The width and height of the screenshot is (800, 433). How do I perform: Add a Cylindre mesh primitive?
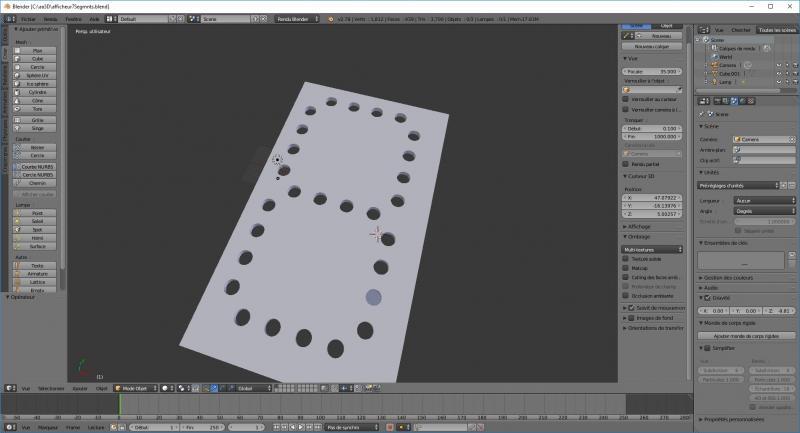37,92
